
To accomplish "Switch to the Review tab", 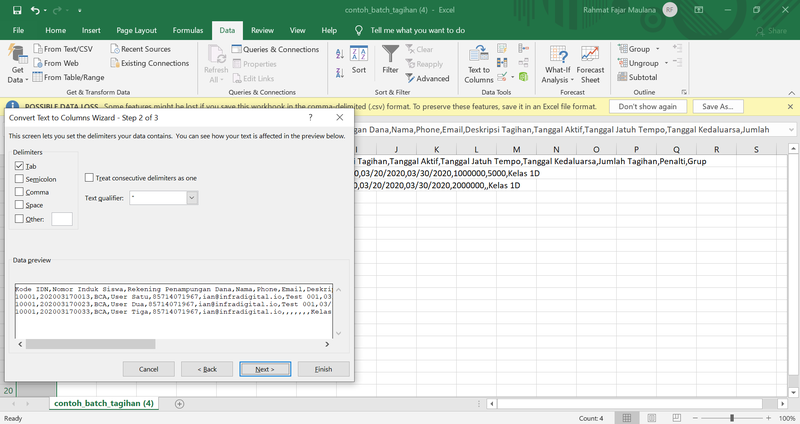I will point(262,31).
